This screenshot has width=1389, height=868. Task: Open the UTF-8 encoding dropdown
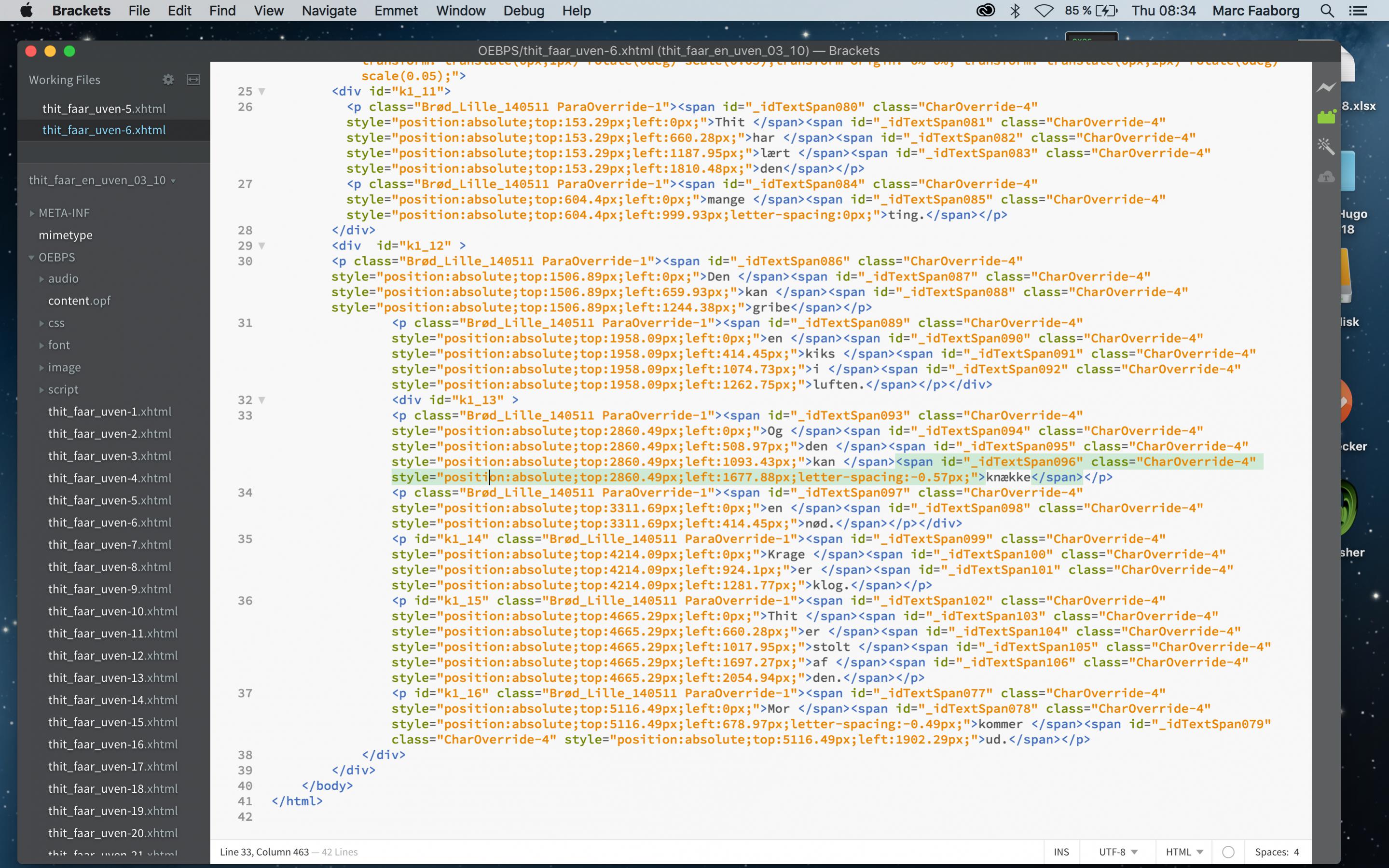[1117, 852]
